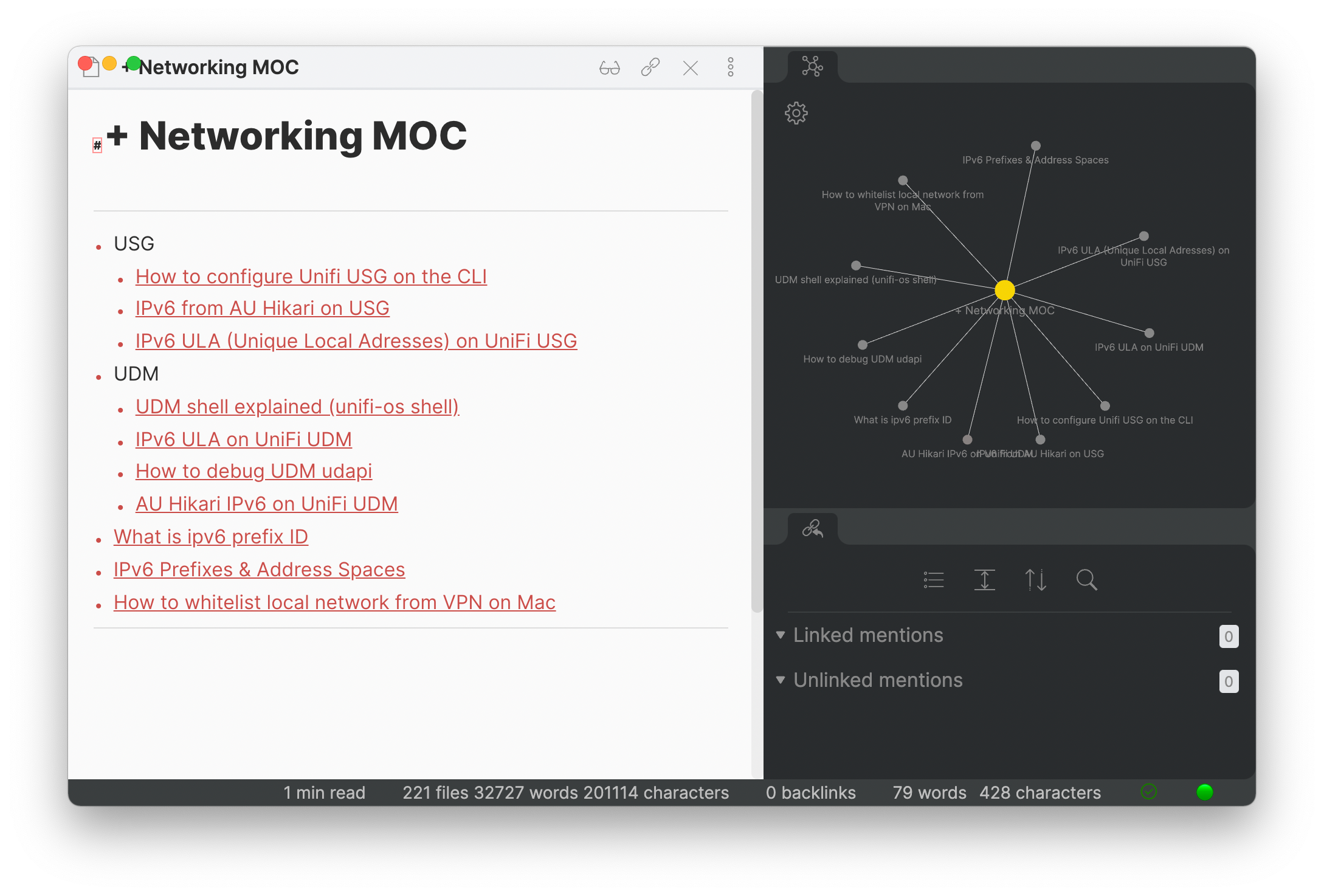
Task: Open 'How to configure Unifi USG on the CLI' link
Action: [311, 277]
